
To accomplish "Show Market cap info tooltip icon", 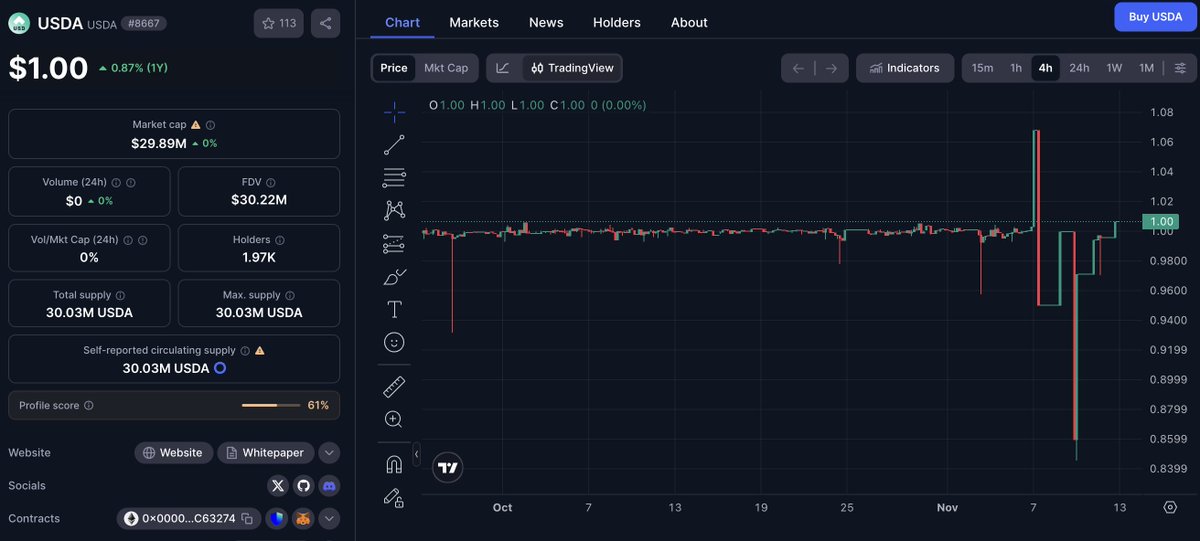I will [210, 125].
